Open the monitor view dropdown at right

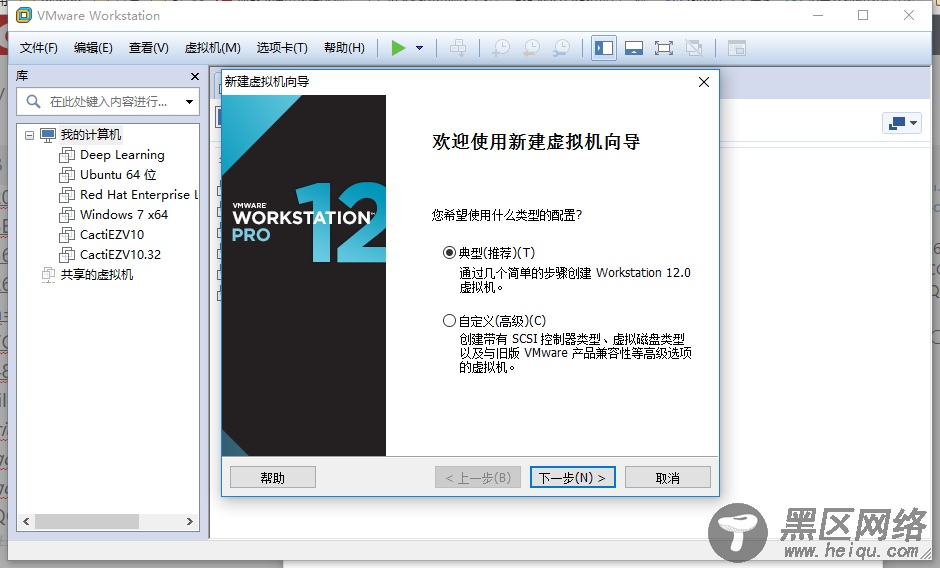902,123
